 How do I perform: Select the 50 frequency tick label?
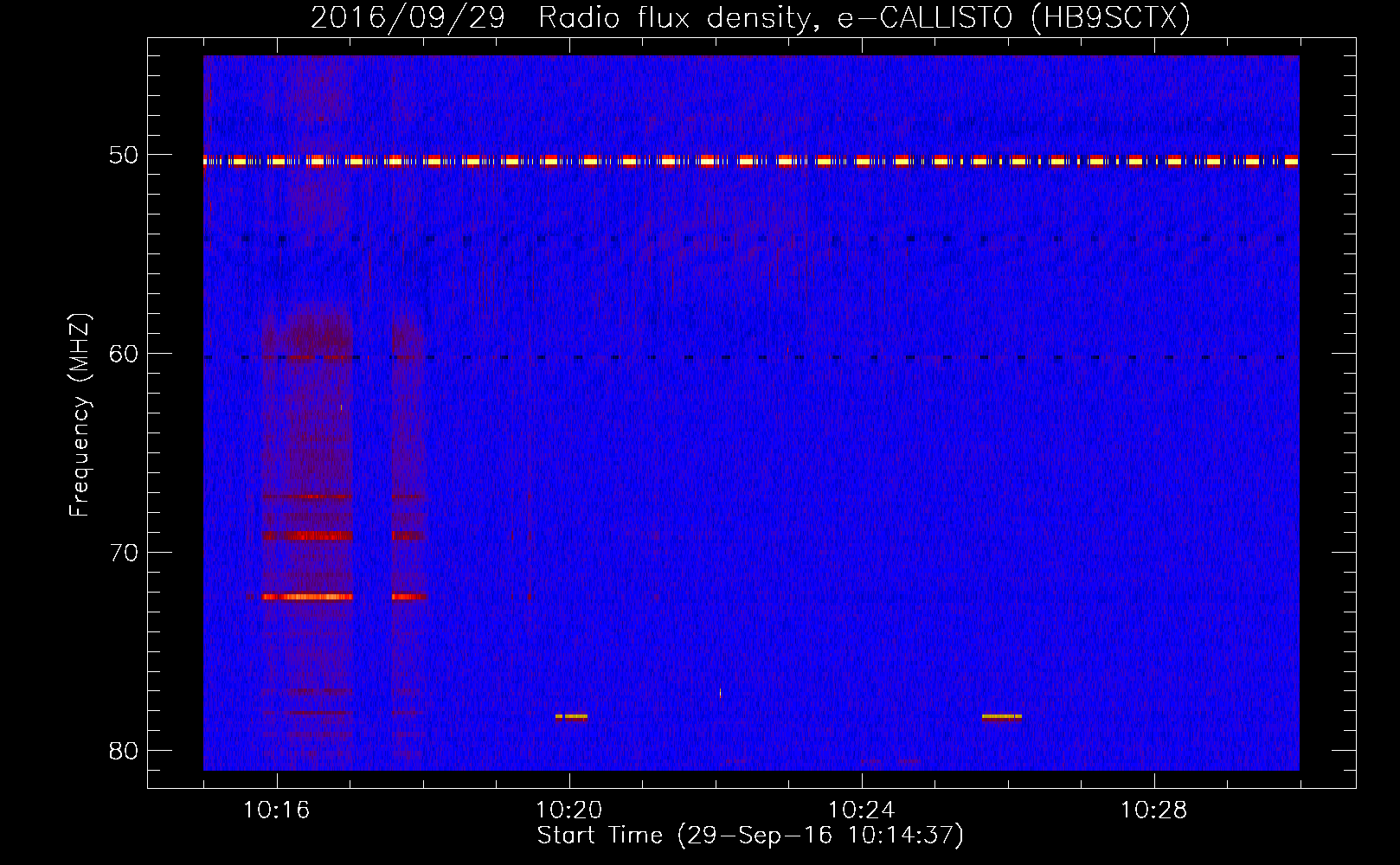click(124, 155)
